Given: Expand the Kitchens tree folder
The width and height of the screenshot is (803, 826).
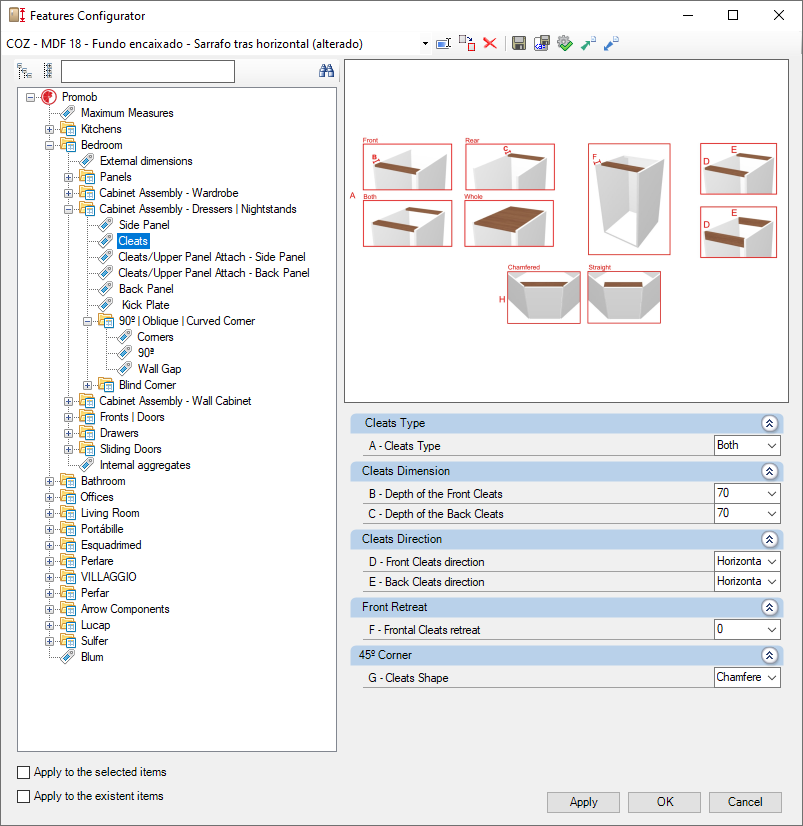Looking at the screenshot, I should (49, 130).
